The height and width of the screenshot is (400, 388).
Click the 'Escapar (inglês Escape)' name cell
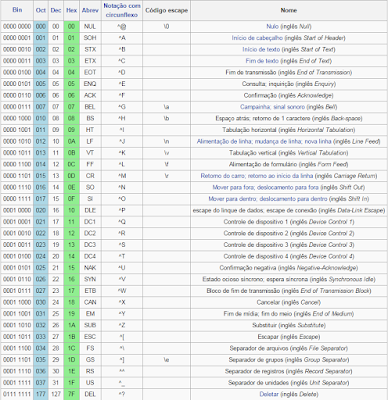289,337
